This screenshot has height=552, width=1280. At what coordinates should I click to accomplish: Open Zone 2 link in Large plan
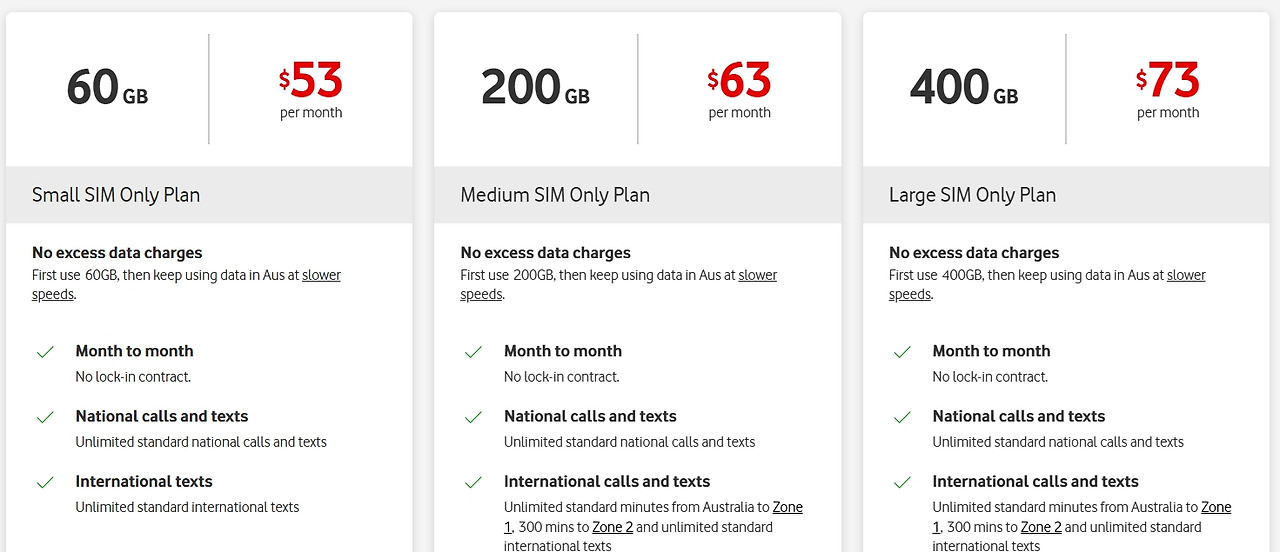1041,527
